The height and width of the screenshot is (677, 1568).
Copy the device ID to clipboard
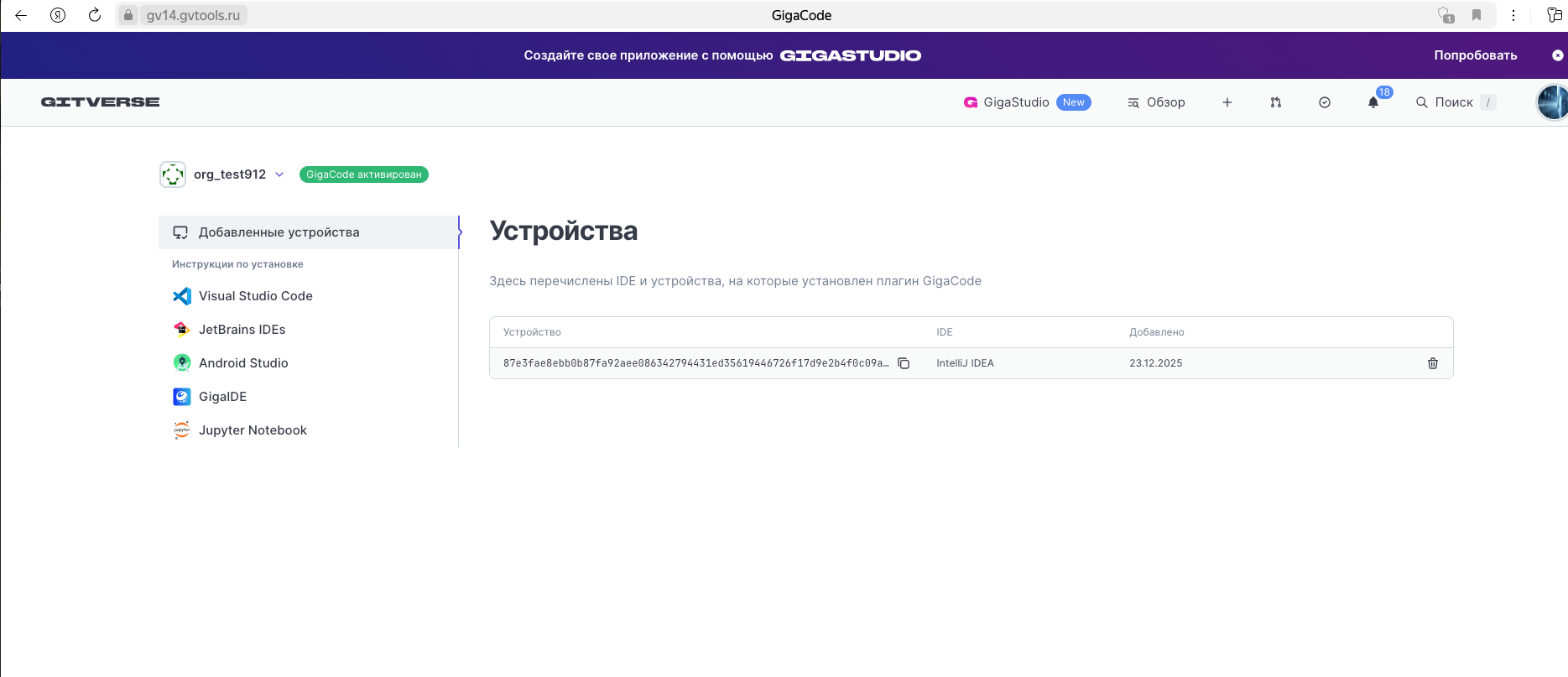click(x=904, y=363)
